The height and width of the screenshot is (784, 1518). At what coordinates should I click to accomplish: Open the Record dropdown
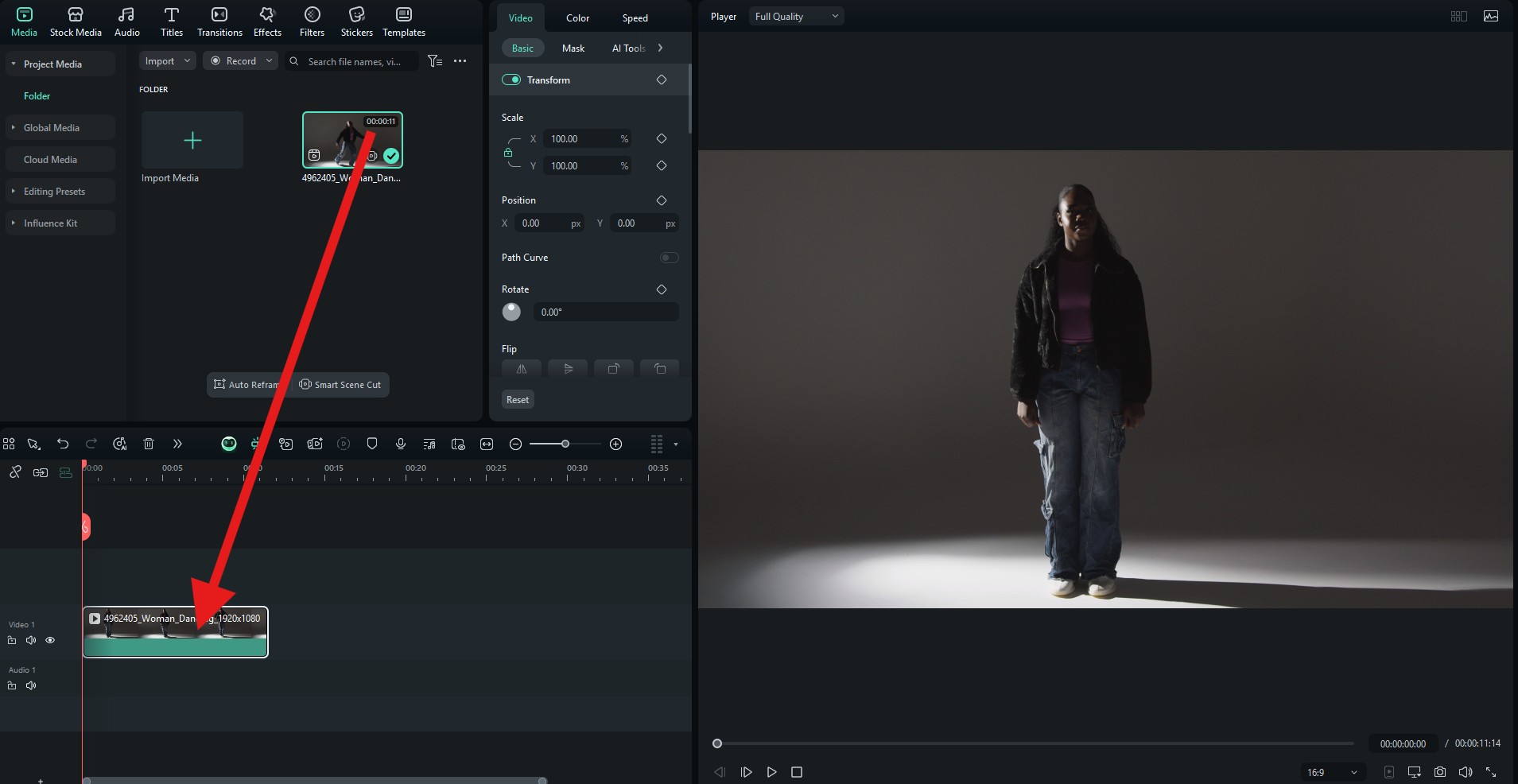(241, 61)
